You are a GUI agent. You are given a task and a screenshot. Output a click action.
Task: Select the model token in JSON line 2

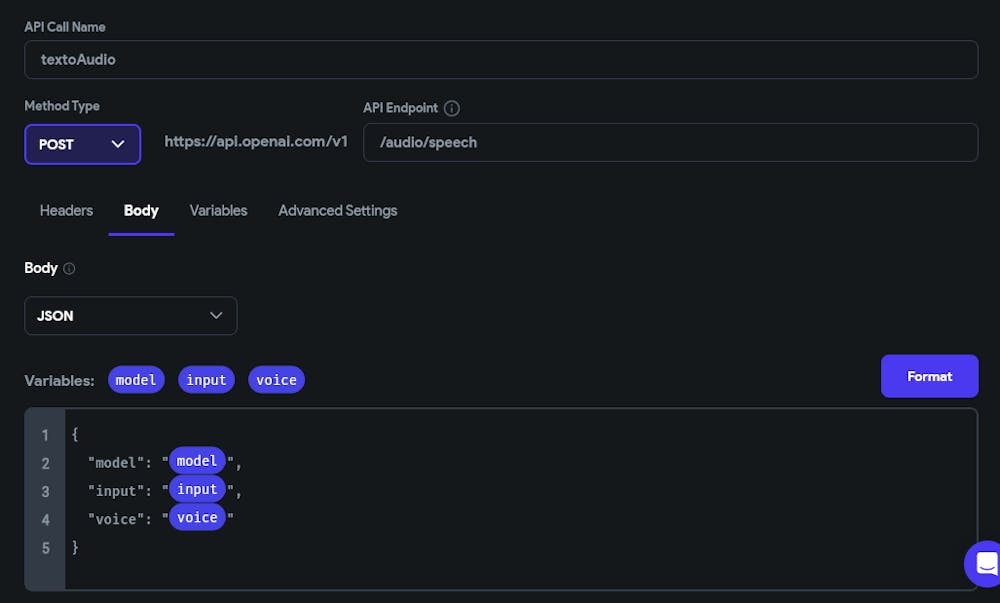(197, 461)
